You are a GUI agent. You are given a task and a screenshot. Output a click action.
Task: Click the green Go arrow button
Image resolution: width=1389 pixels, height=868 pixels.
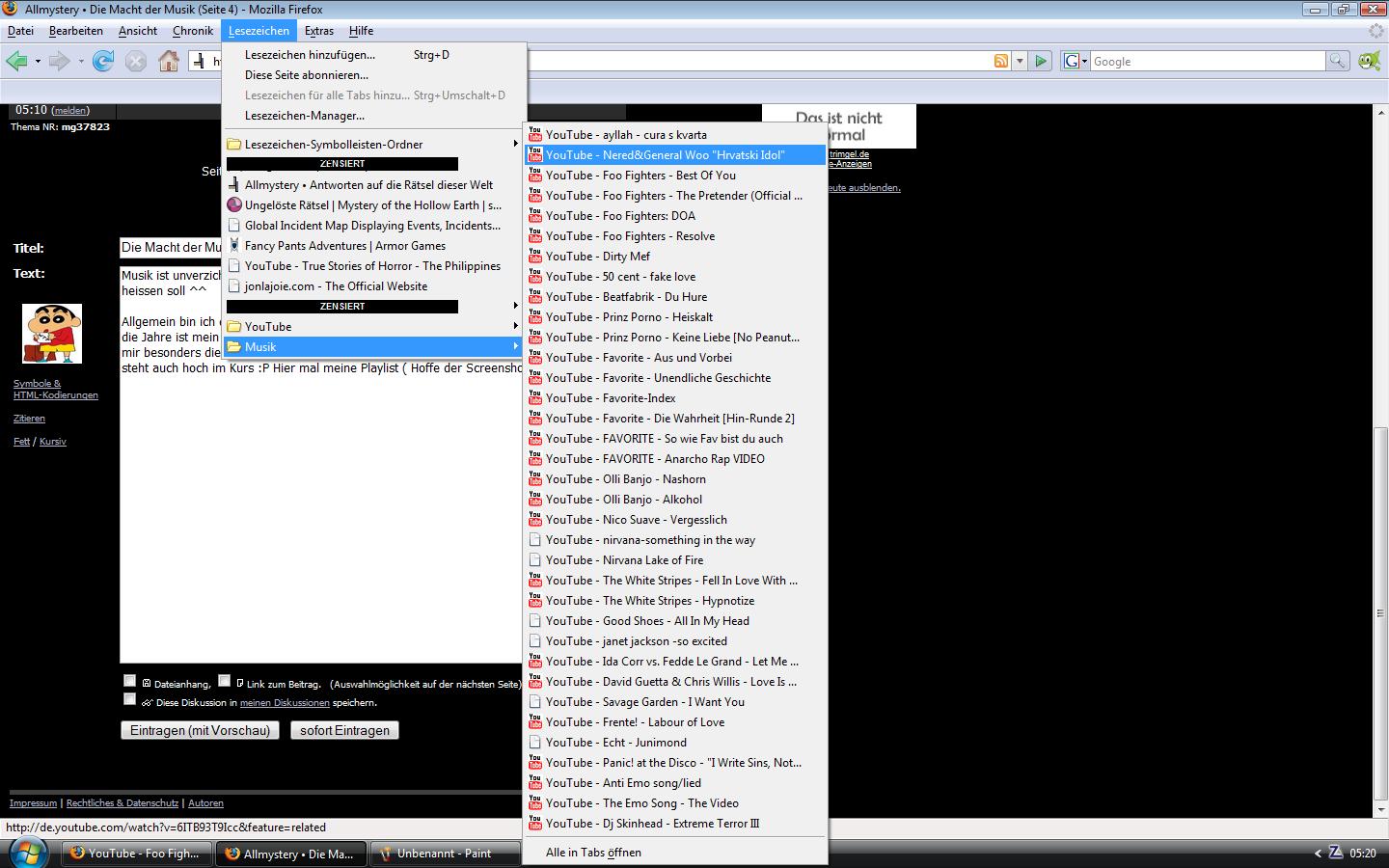[x=1040, y=61]
